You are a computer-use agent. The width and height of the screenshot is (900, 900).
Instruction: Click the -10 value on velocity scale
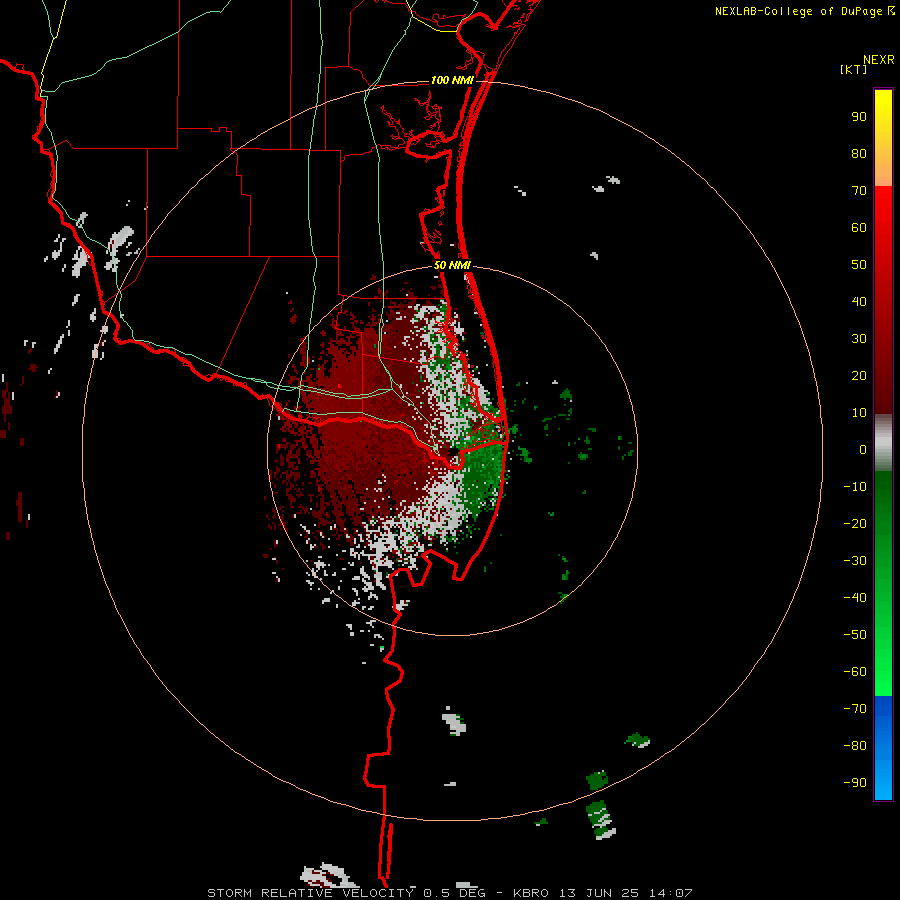click(x=855, y=487)
